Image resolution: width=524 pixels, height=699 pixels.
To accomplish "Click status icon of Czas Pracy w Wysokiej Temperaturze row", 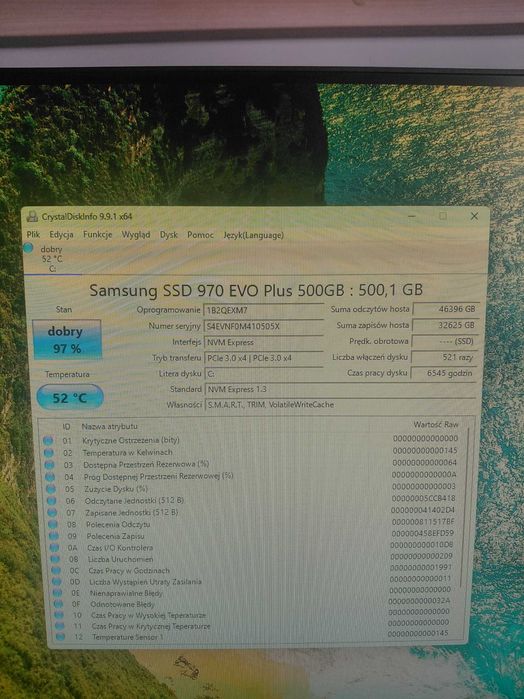I will pyautogui.click(x=59, y=615).
